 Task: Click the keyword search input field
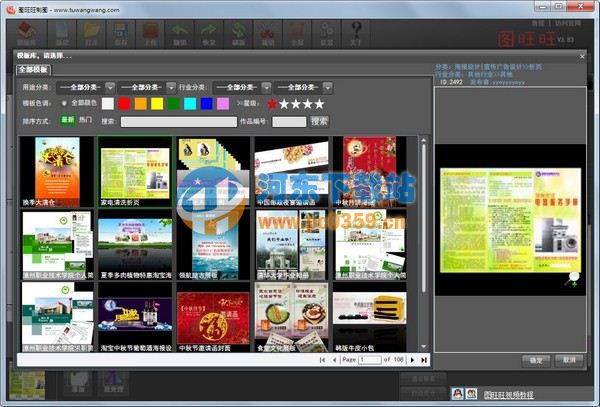coord(179,122)
